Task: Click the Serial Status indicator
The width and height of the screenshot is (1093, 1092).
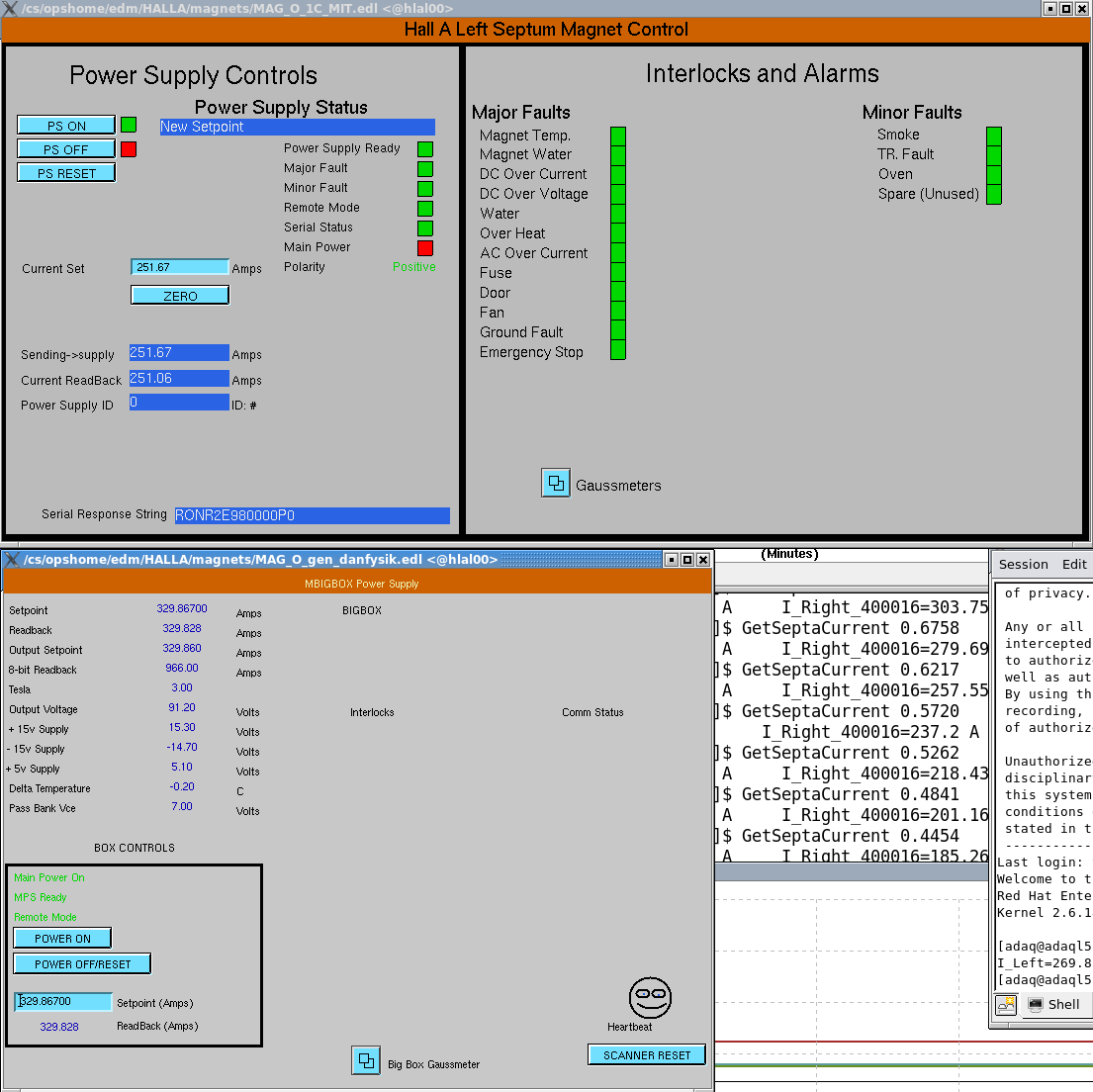Action: click(x=425, y=227)
